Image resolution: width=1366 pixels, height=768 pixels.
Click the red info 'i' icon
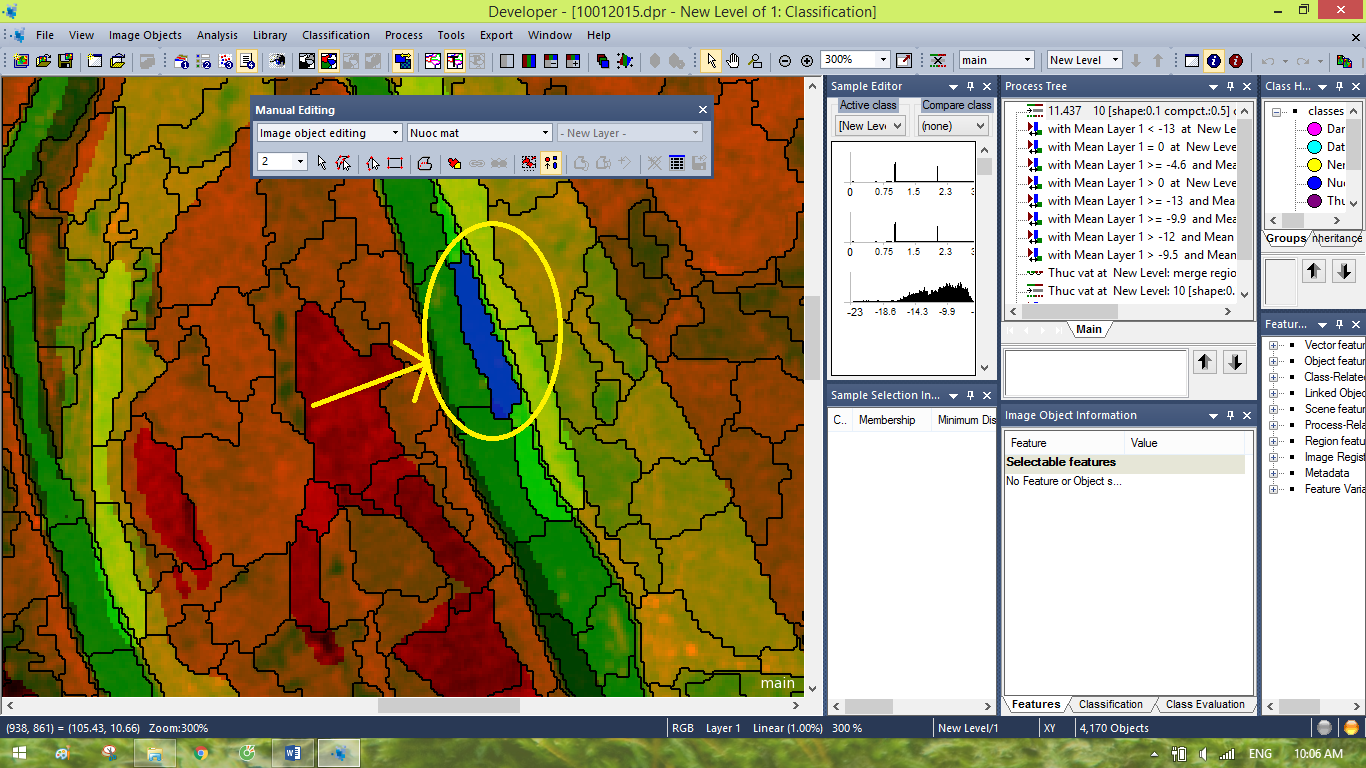[1236, 60]
